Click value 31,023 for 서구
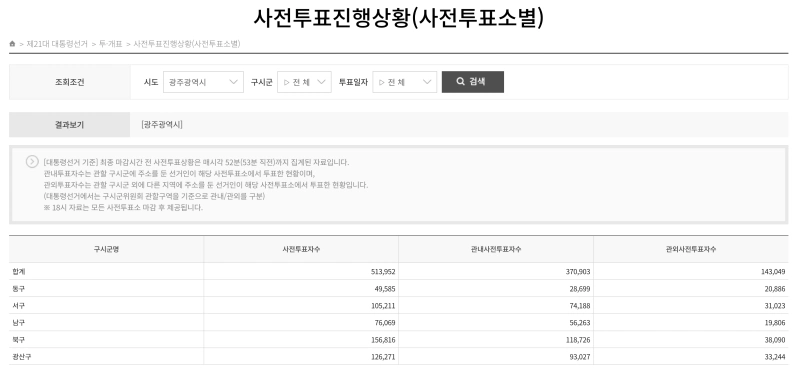 (774, 306)
